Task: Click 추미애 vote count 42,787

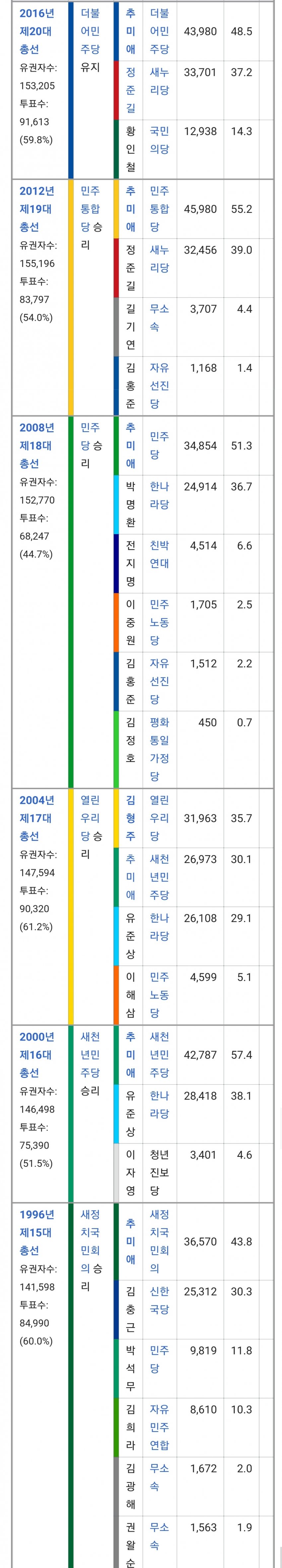Action: (x=200, y=1055)
